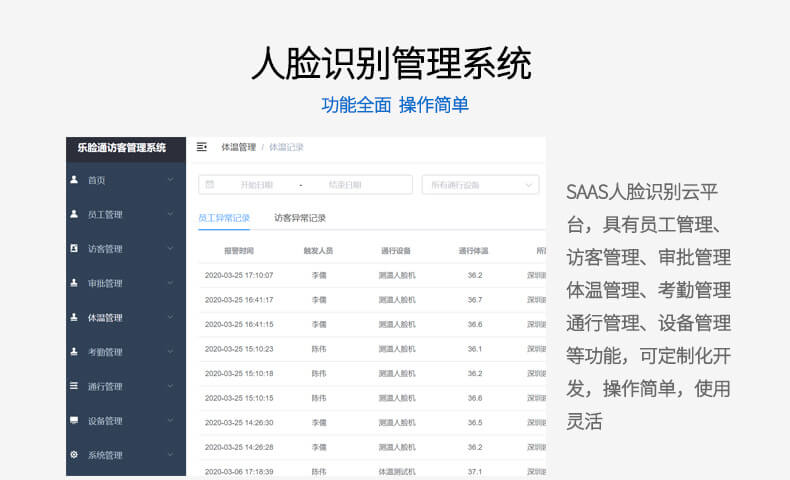Click the calendar icon in date field
The image size is (790, 480).
pyautogui.click(x=210, y=185)
